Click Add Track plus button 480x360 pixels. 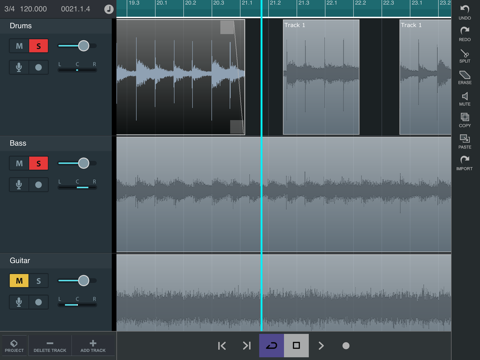pyautogui.click(x=93, y=346)
